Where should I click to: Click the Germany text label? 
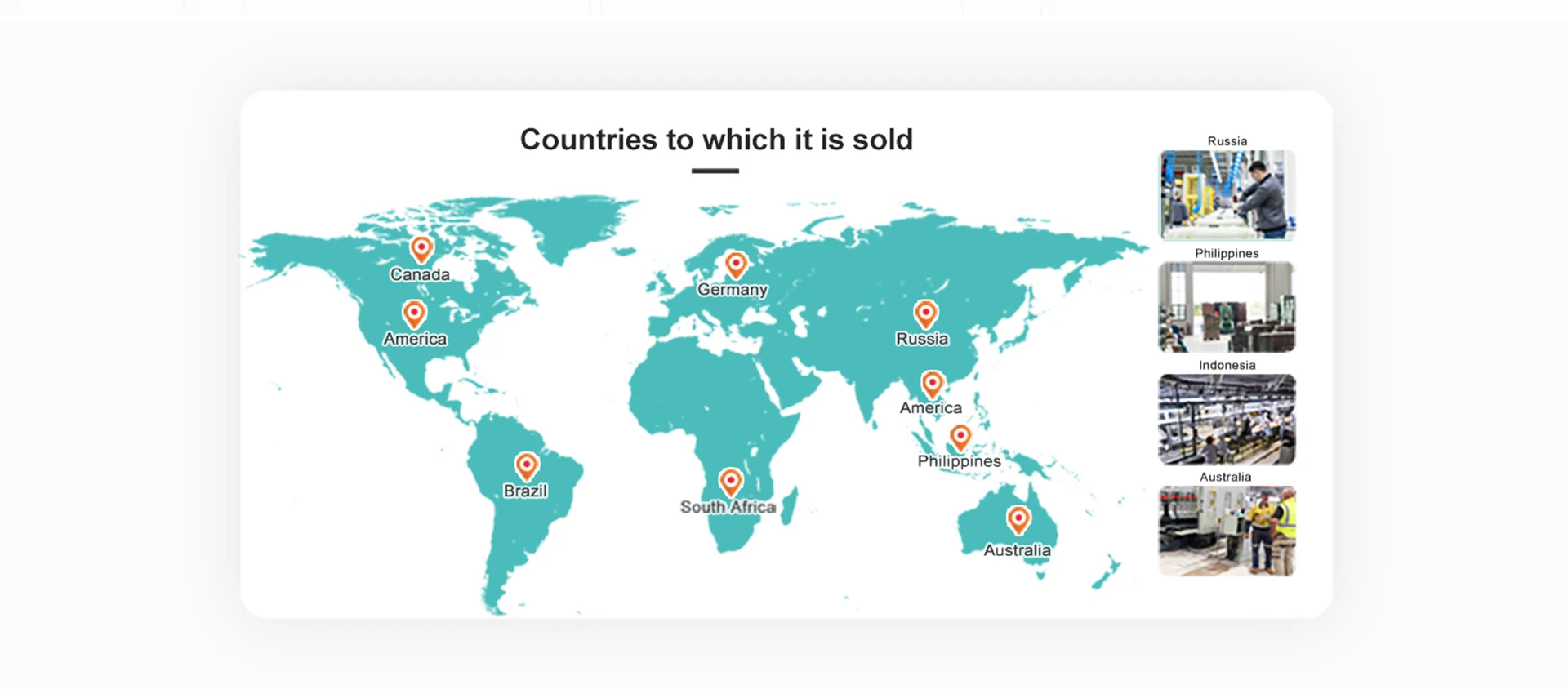click(733, 290)
